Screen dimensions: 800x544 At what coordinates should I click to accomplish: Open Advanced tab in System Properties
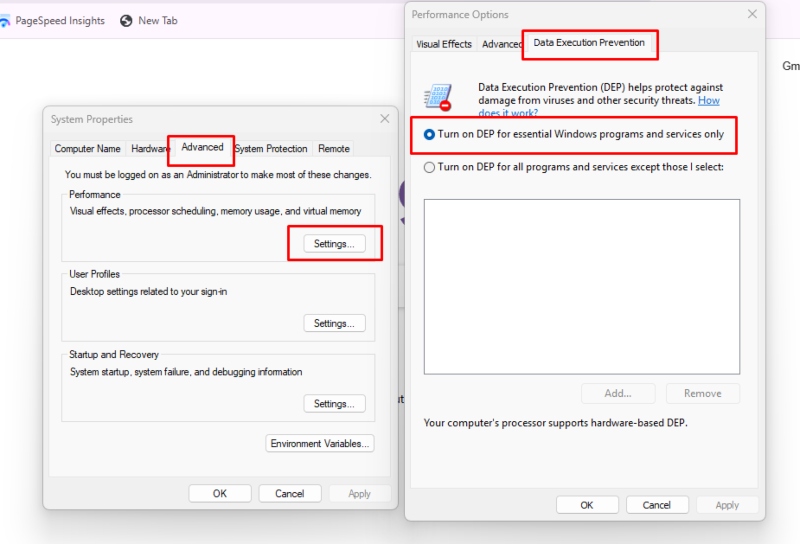[202, 147]
